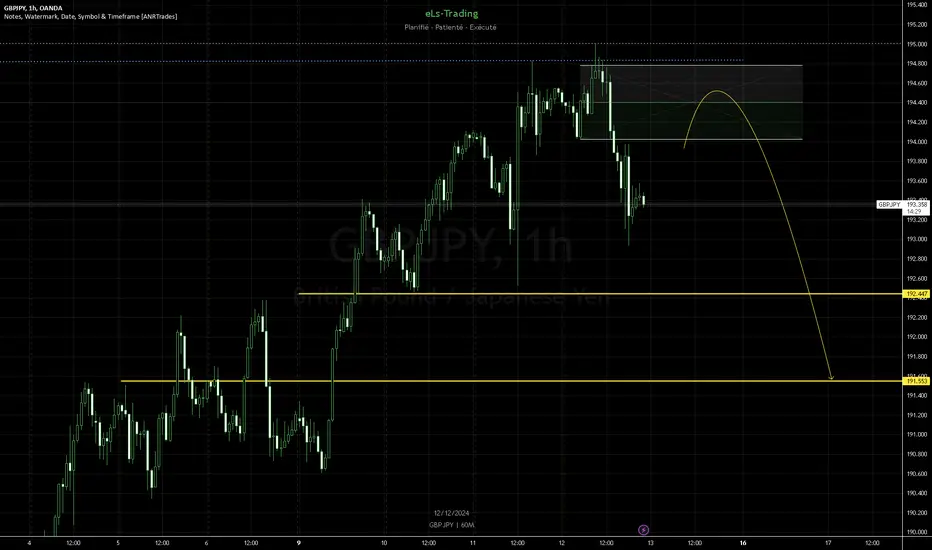Click the 194.800 price axis label
Viewport: 932px width, 550px height.
(917, 64)
